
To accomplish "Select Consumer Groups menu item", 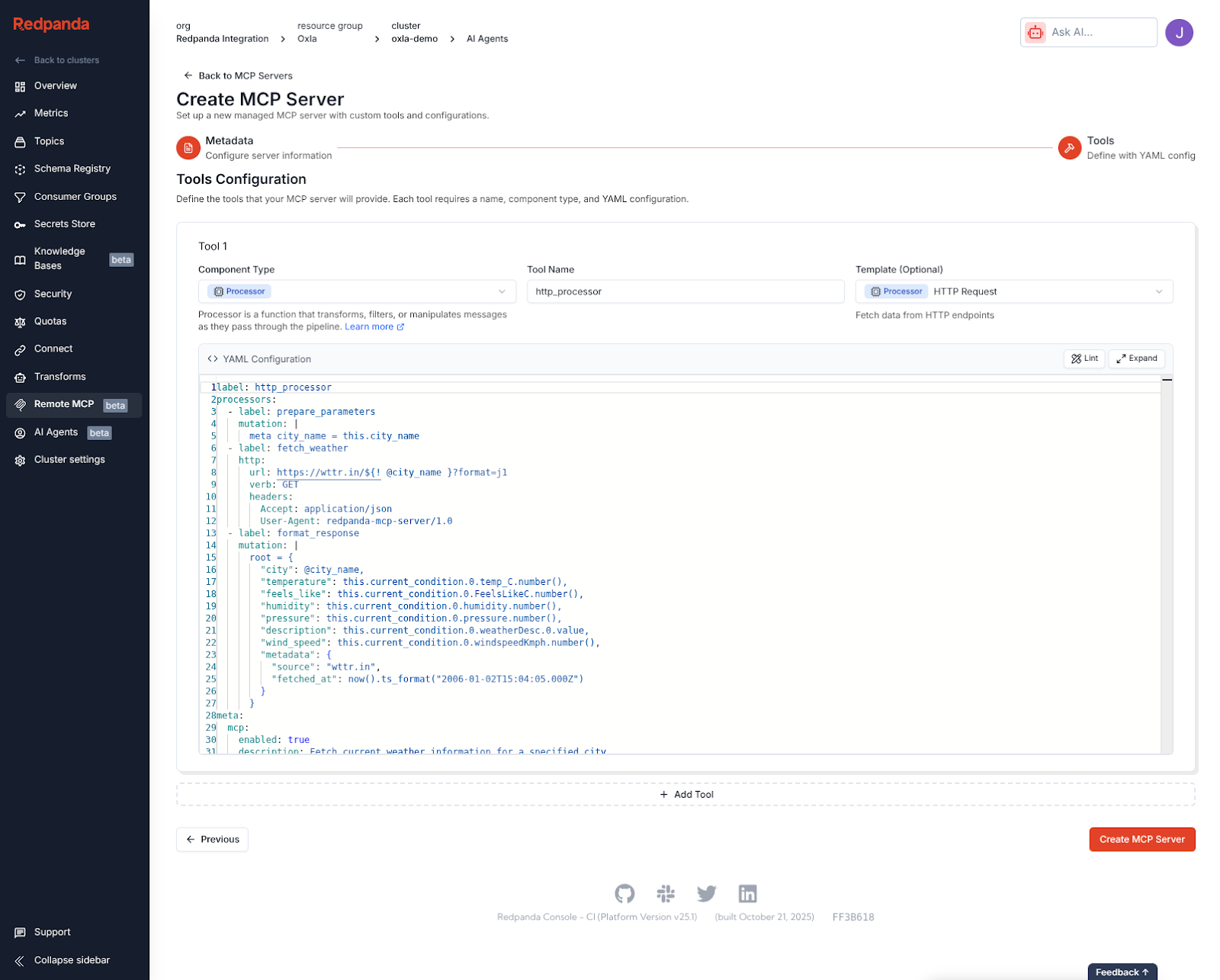I will click(x=75, y=197).
